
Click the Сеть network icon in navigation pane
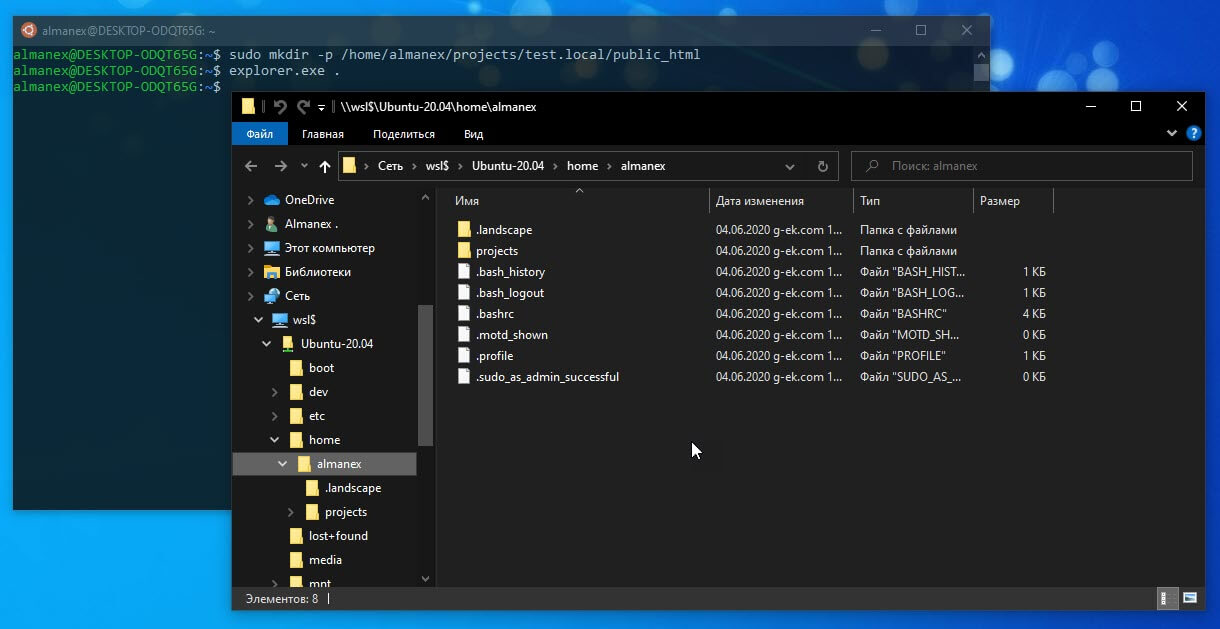[272, 296]
